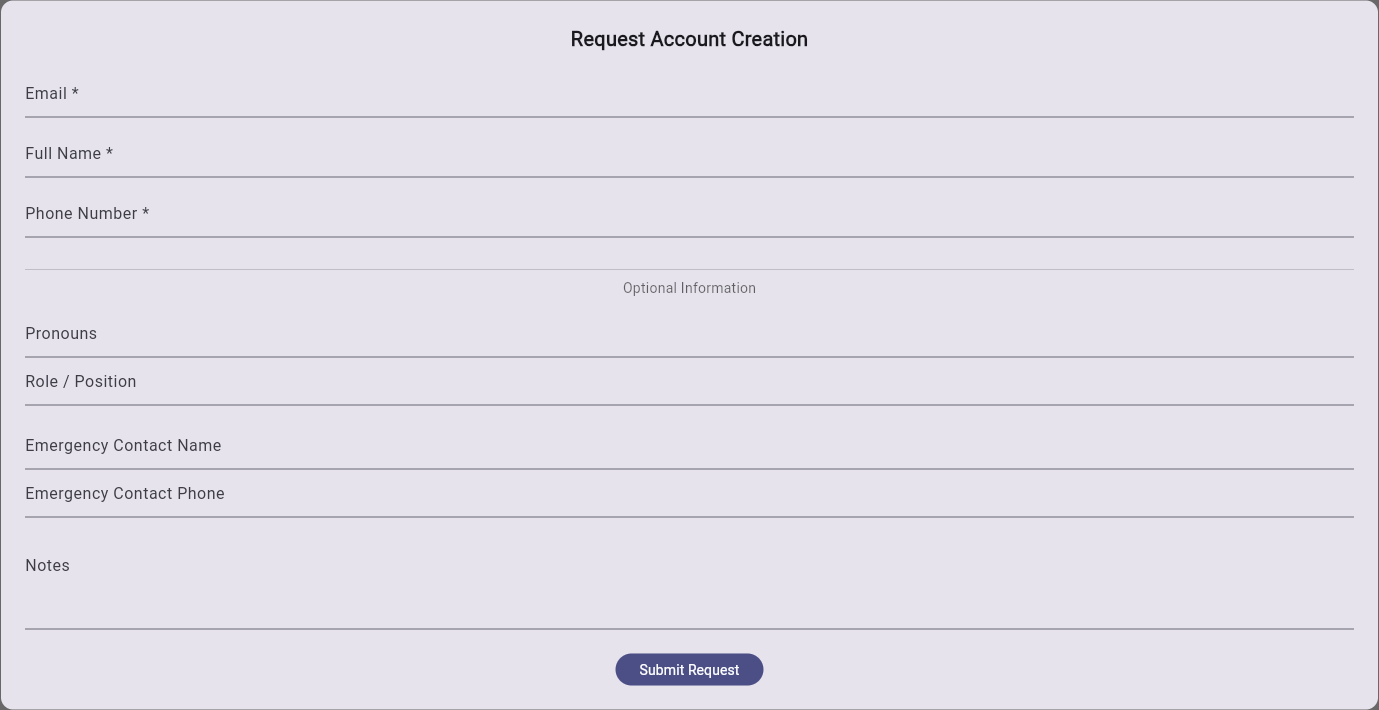
Task: Select the Phone Number label
Action: [87, 213]
